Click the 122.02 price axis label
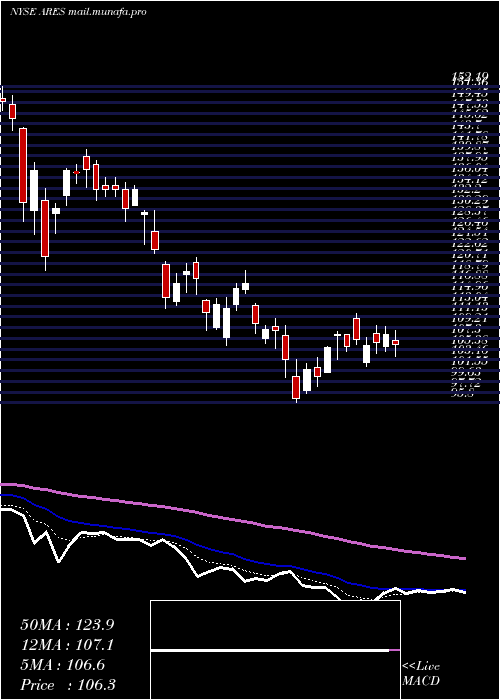Viewport: 500px width, 700px height. coord(471,245)
